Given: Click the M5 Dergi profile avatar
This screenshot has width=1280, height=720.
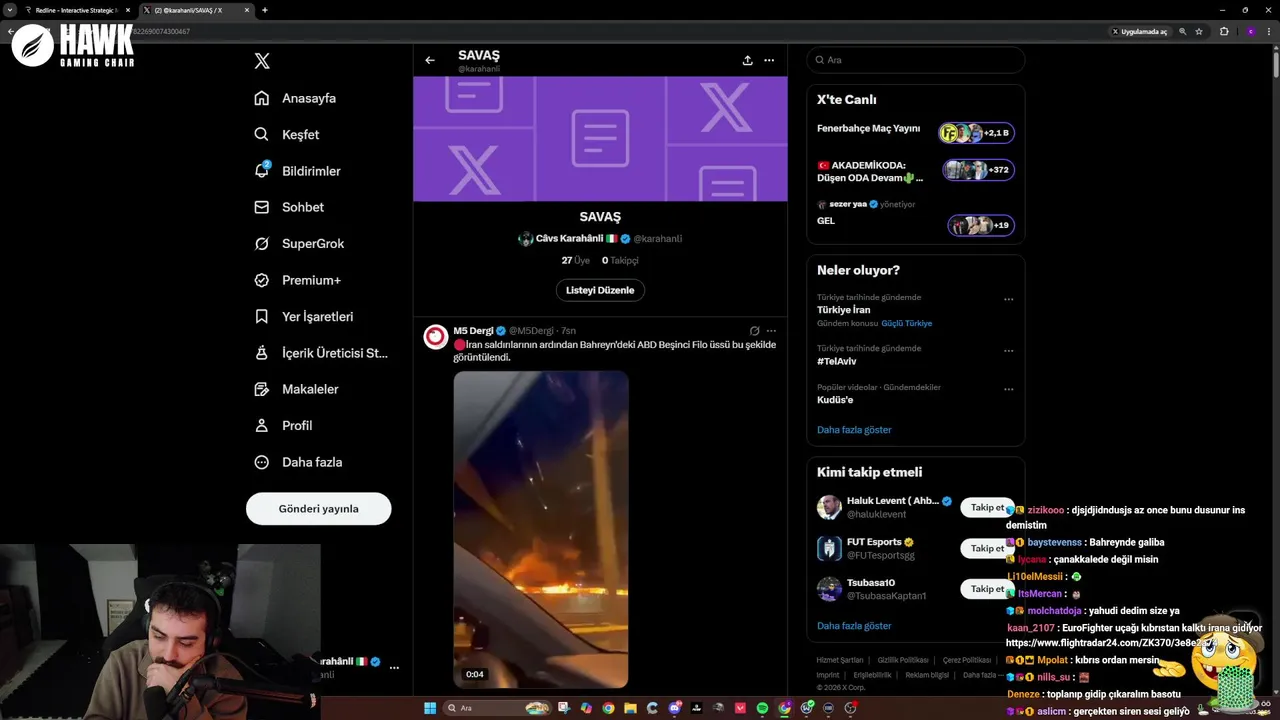Looking at the screenshot, I should tap(435, 336).
